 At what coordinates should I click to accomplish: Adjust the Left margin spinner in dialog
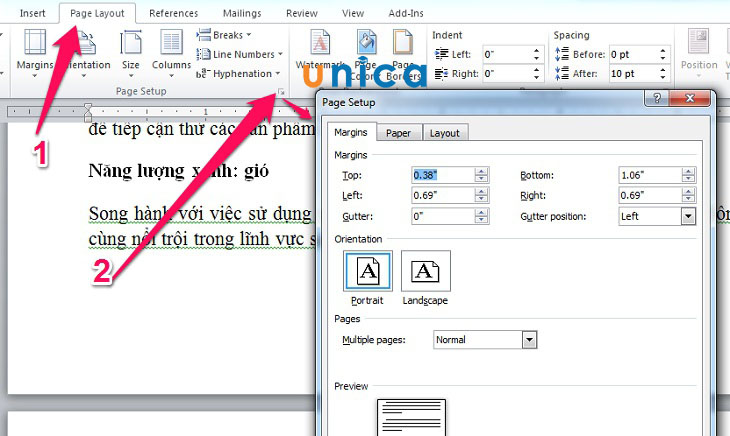pyautogui.click(x=481, y=195)
